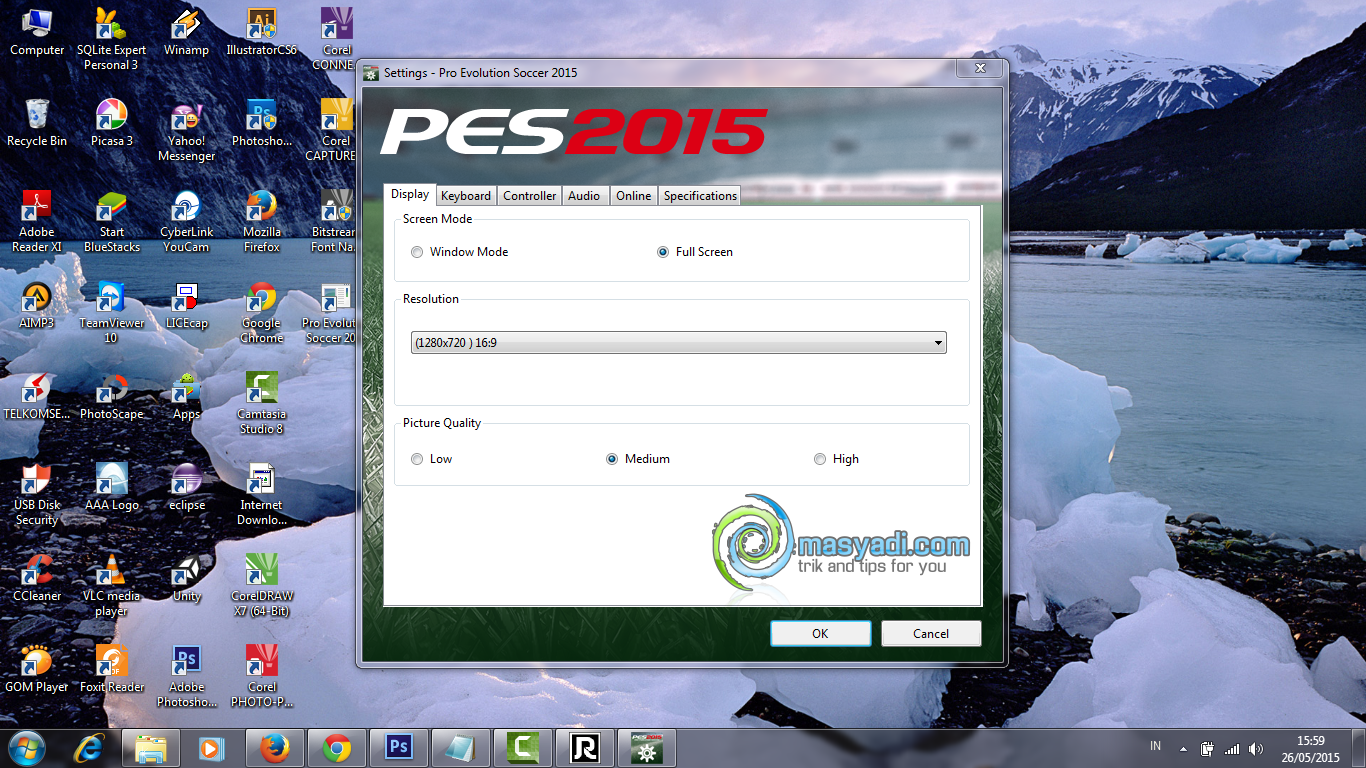Show hidden system tray icons arrow
The image size is (1366, 768).
coord(1183,748)
